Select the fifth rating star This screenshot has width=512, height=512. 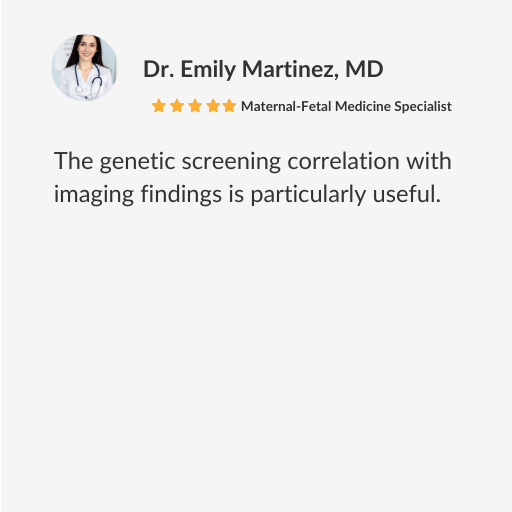coord(229,106)
